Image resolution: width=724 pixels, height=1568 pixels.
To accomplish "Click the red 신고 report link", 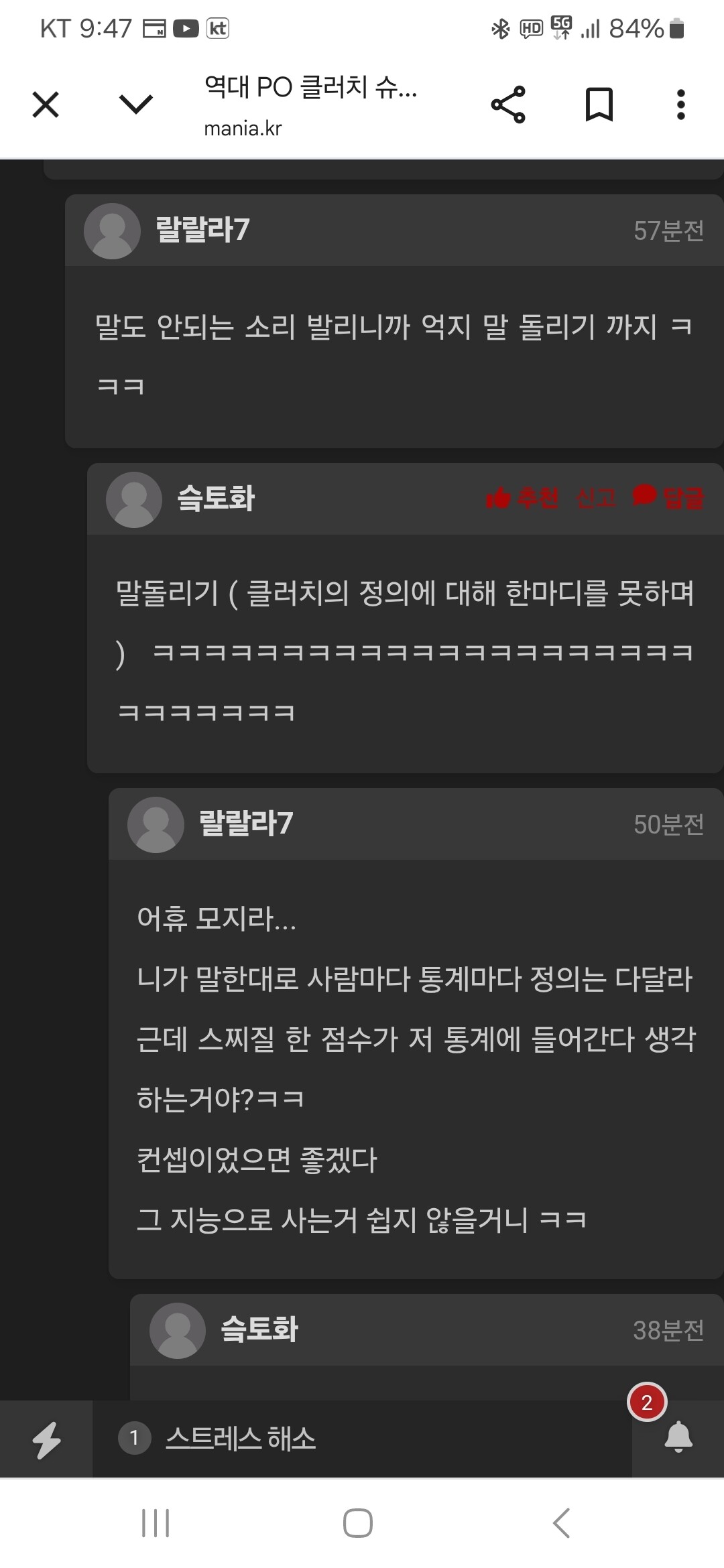I will pyautogui.click(x=596, y=498).
